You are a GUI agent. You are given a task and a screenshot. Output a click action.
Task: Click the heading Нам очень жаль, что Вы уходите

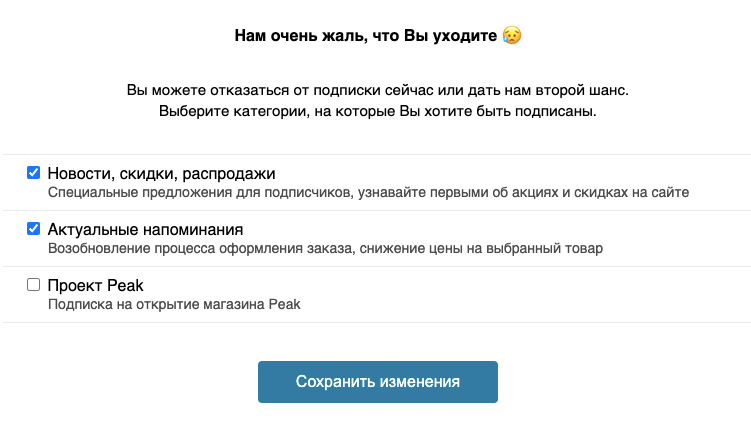tap(366, 35)
